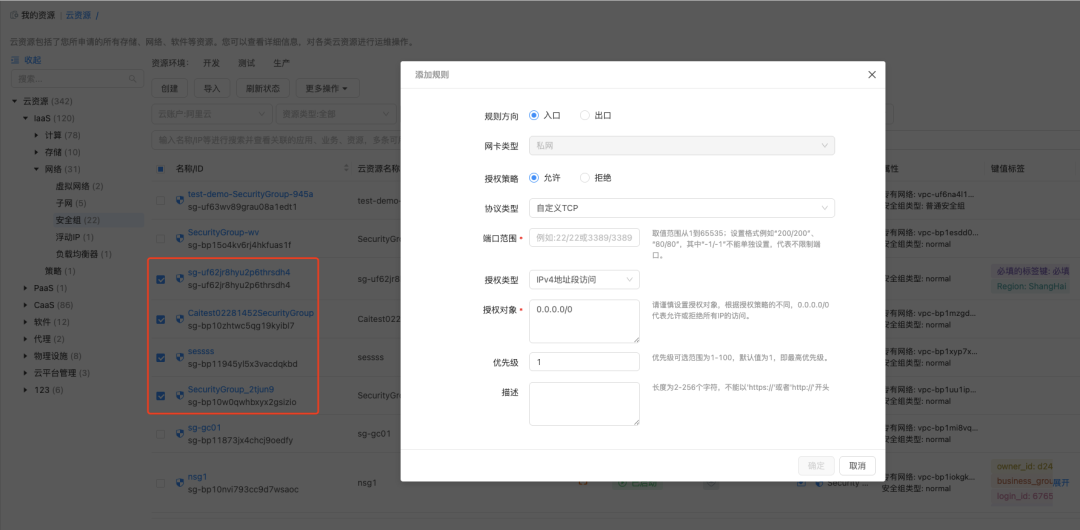Click the 取消 button in the dialog

tap(858, 465)
